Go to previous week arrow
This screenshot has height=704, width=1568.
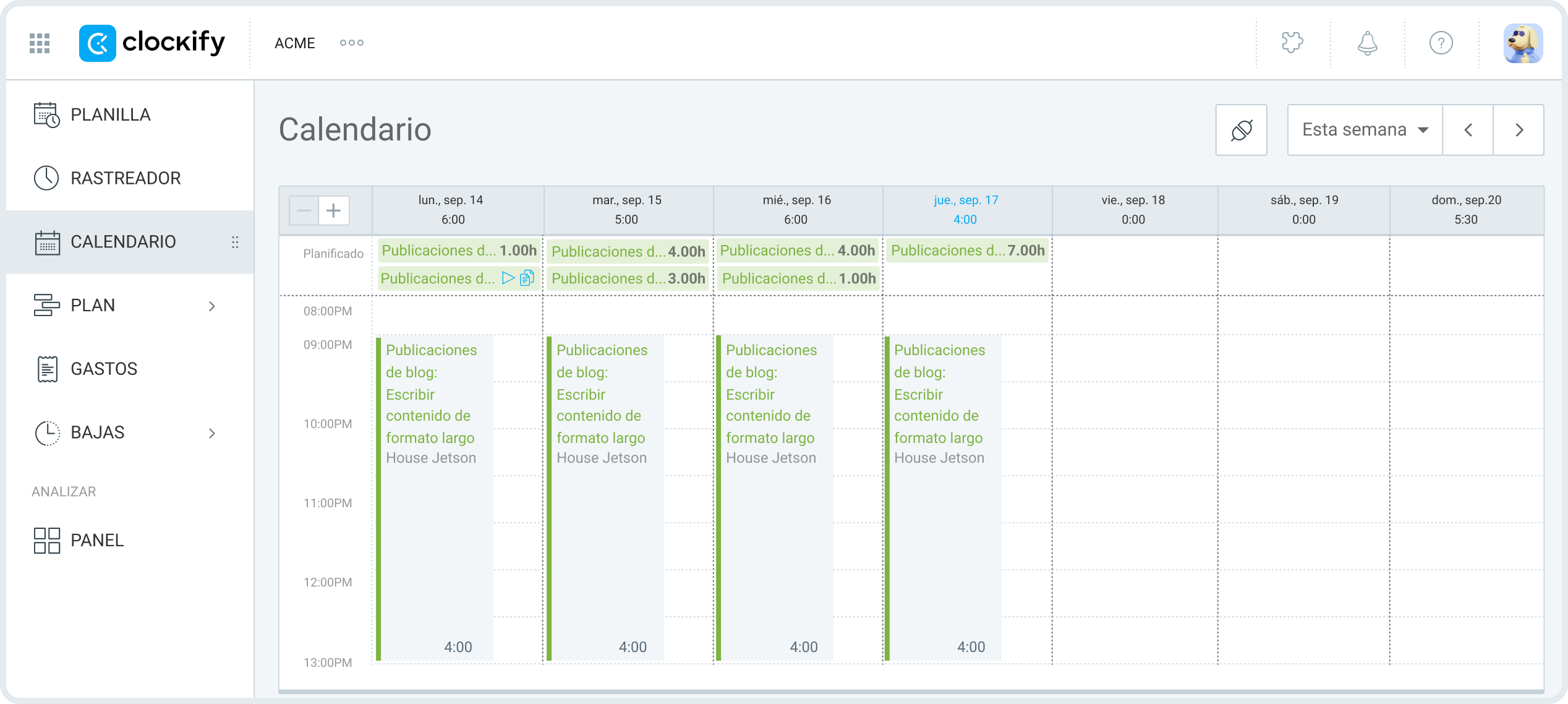tap(1468, 130)
